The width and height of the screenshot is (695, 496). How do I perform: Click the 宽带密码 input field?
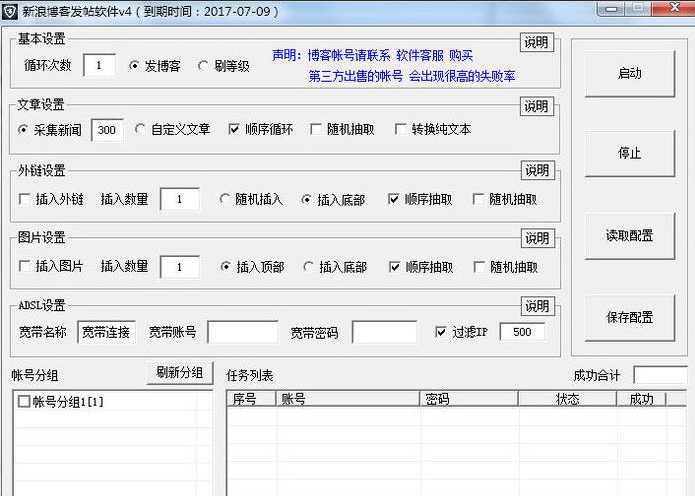click(384, 332)
